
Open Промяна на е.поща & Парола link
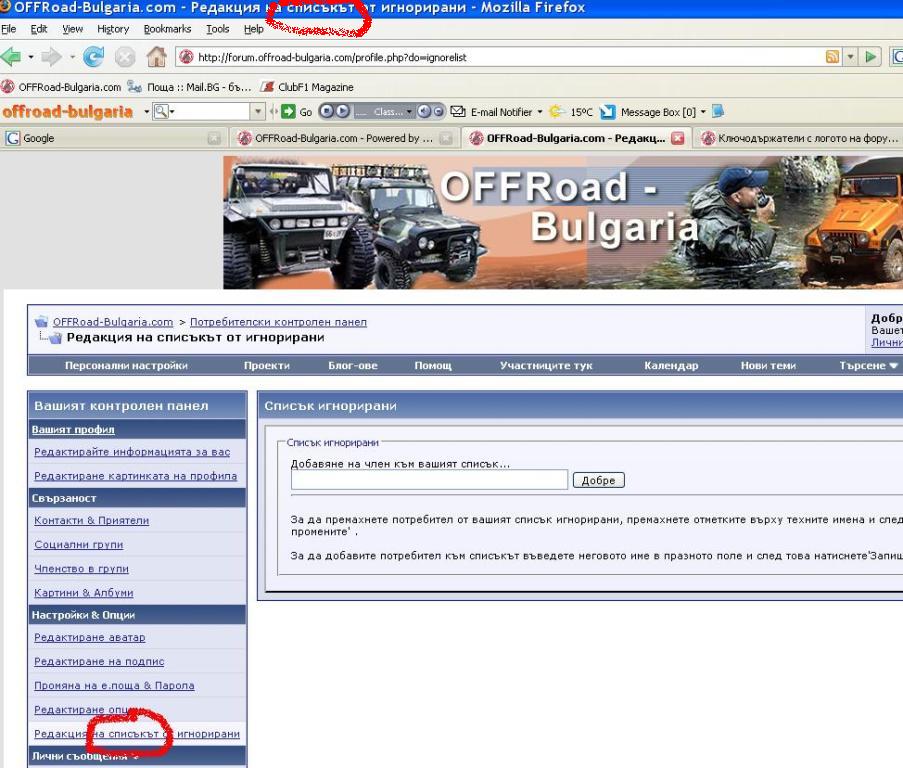click(x=114, y=686)
